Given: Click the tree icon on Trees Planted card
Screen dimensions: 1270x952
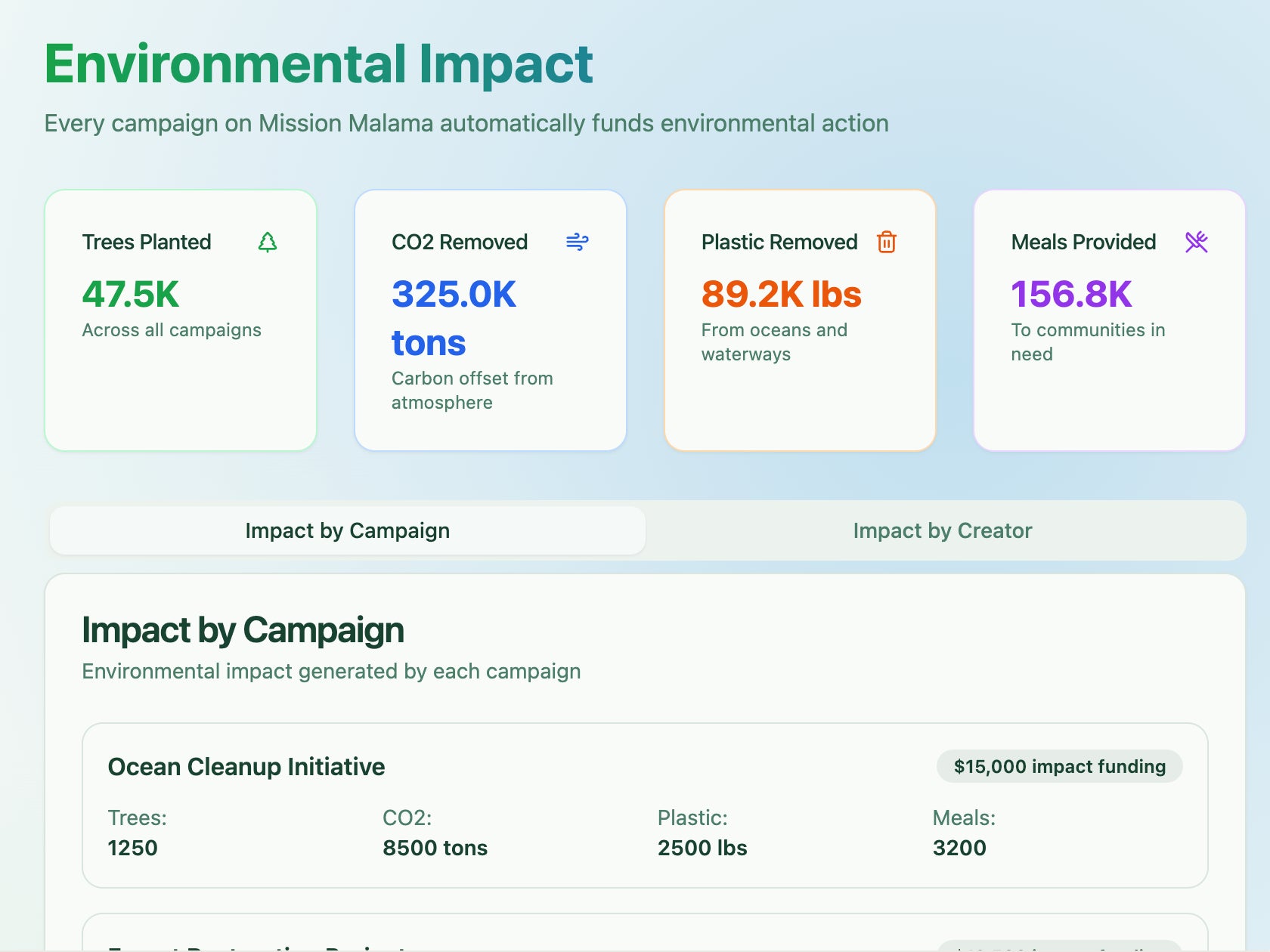Looking at the screenshot, I should point(268,242).
